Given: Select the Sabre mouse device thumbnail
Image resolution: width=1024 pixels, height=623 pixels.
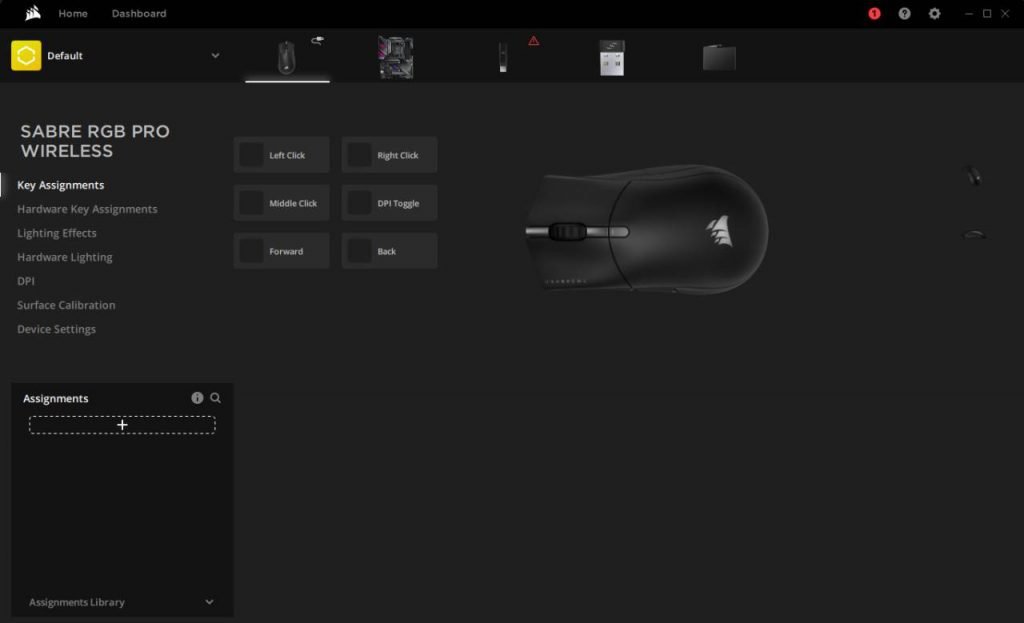Looking at the screenshot, I should click(286, 57).
